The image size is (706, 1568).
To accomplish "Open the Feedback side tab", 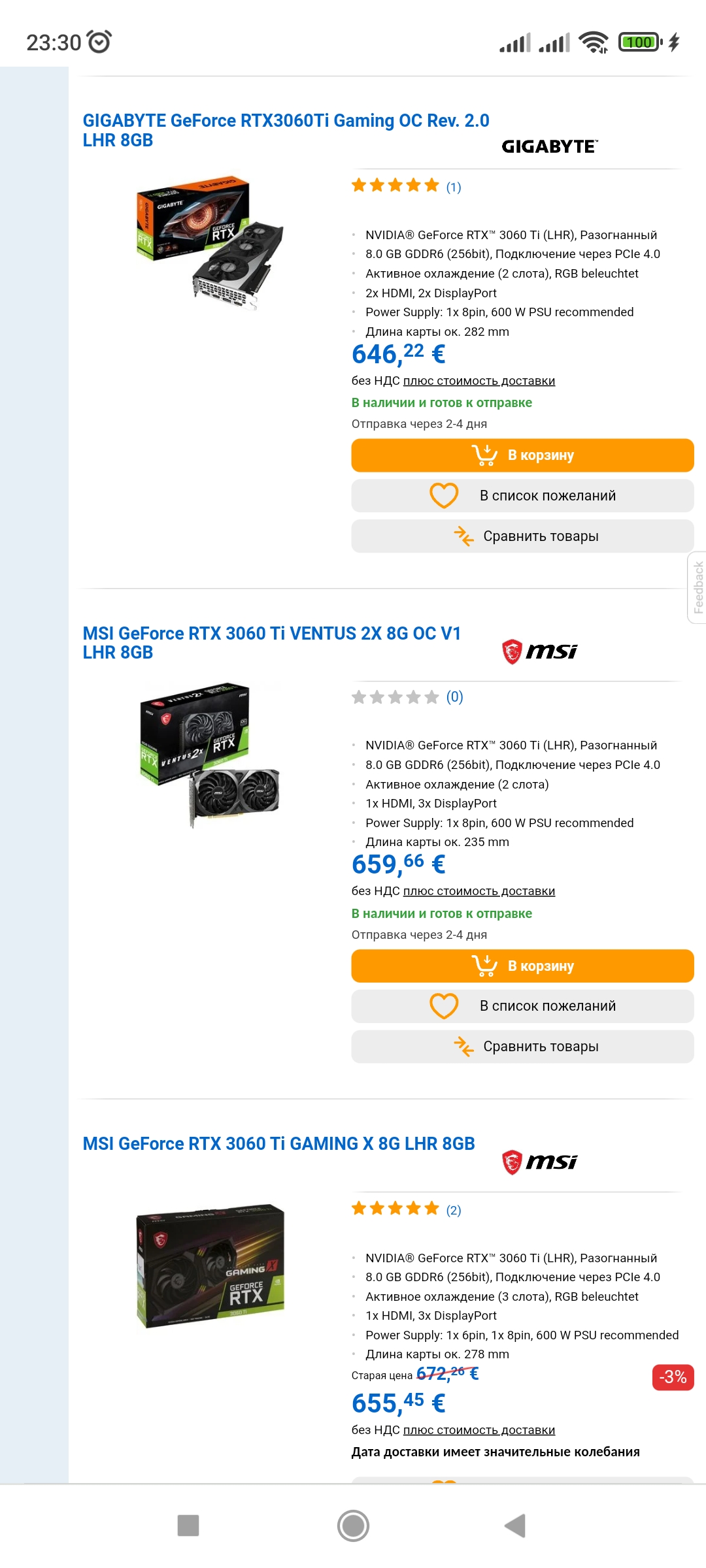I will coord(698,587).
